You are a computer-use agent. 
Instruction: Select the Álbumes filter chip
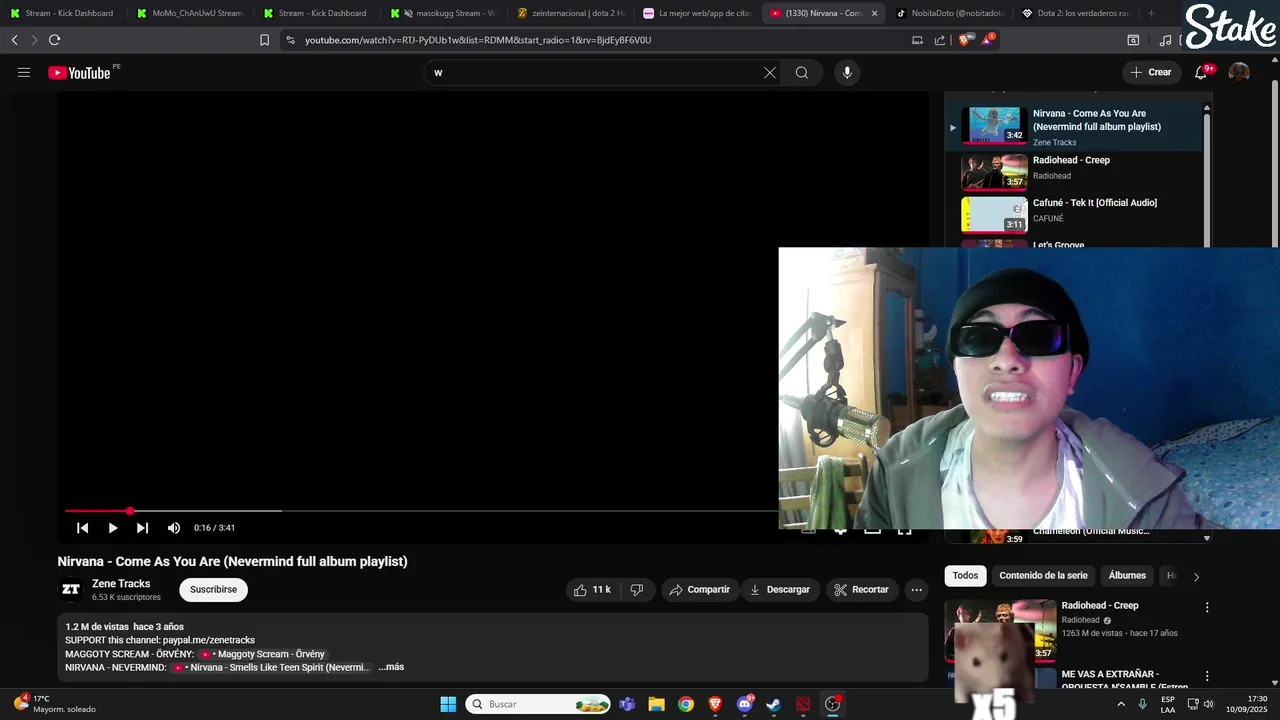click(x=1127, y=576)
